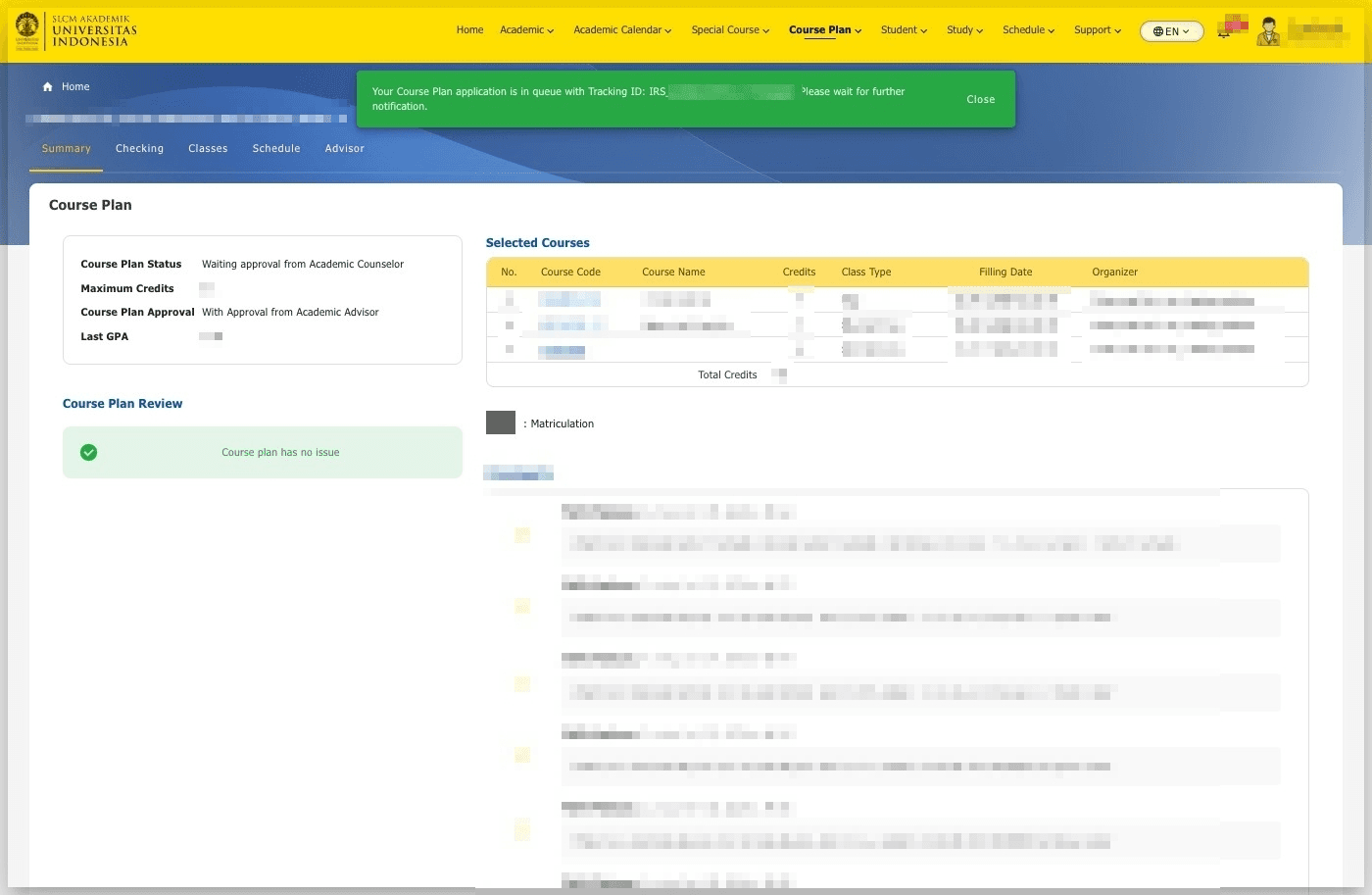Click the ': Matriculation' legend label
The width and height of the screenshot is (1372, 895).
559,424
